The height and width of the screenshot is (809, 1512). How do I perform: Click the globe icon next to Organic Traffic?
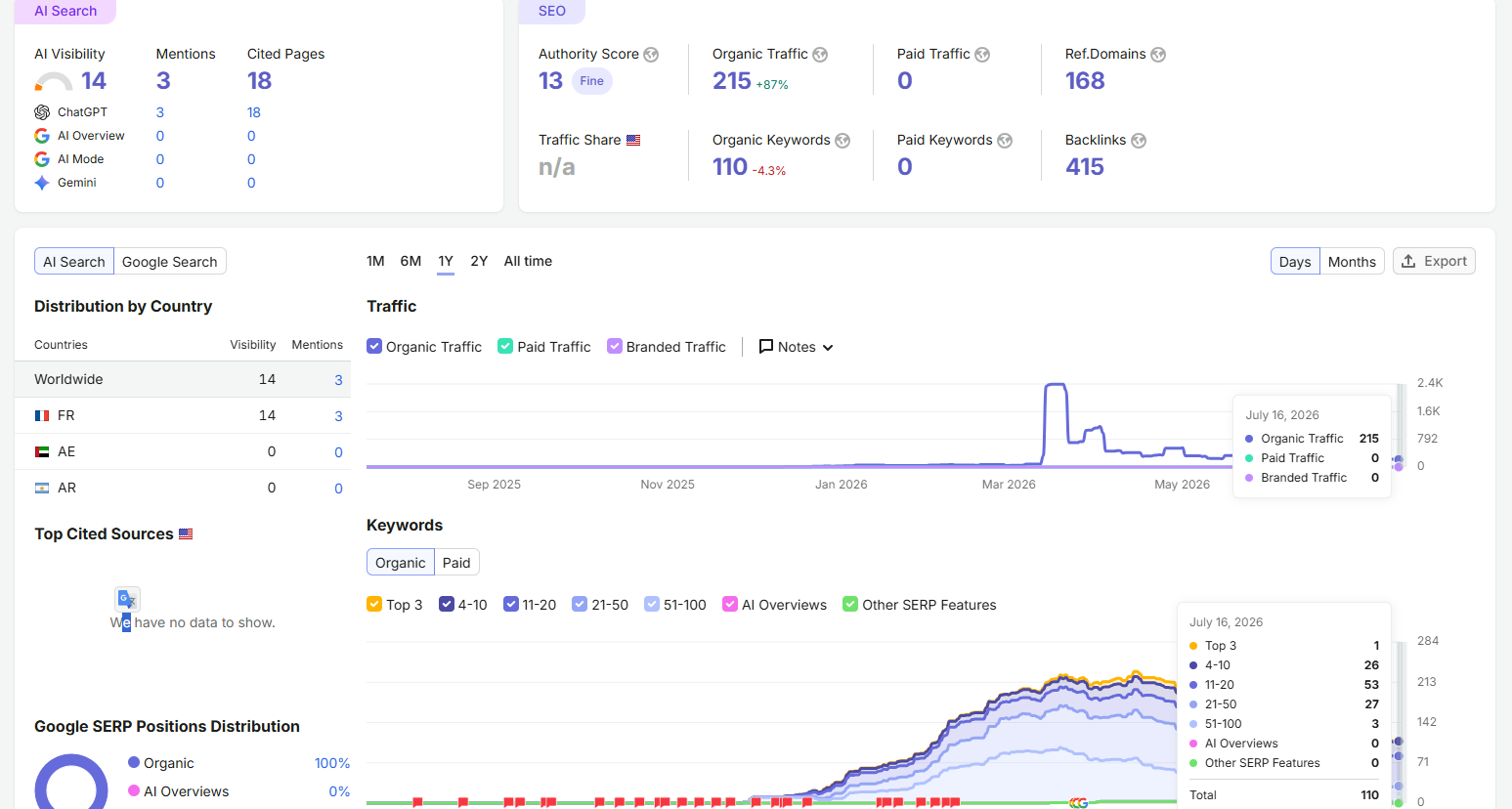(820, 55)
